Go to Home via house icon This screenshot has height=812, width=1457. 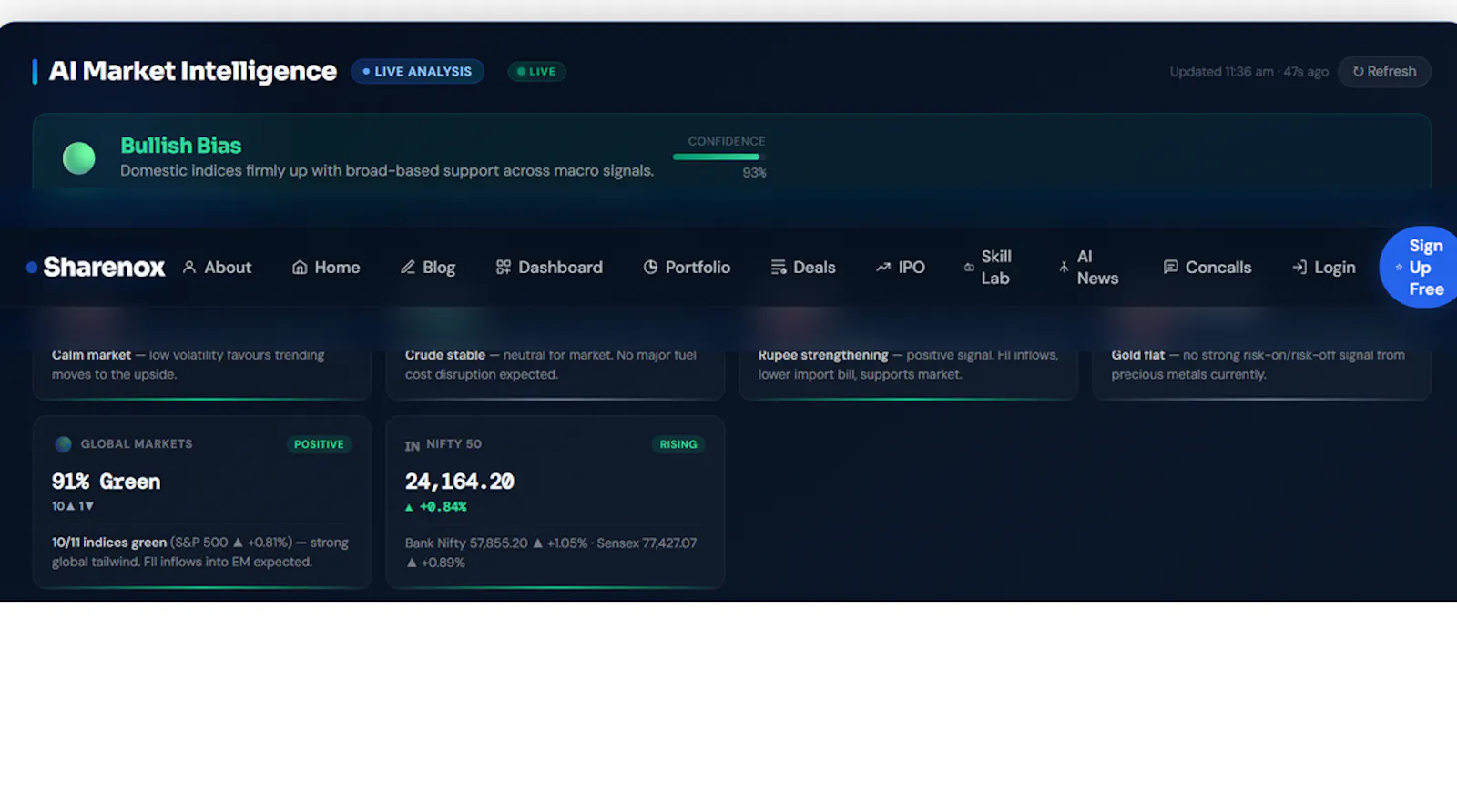pos(300,267)
